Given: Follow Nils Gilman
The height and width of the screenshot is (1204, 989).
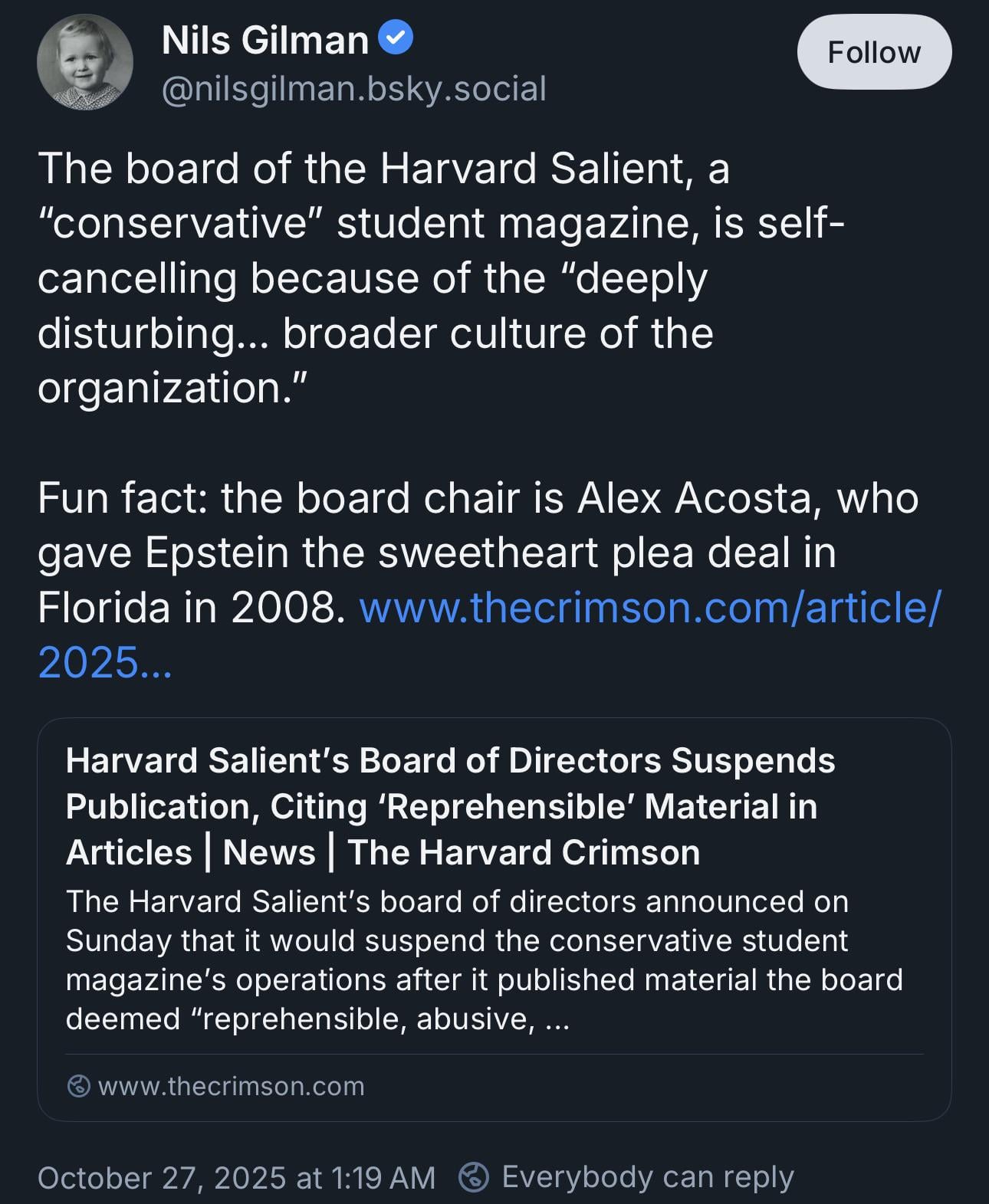Looking at the screenshot, I should [x=874, y=52].
